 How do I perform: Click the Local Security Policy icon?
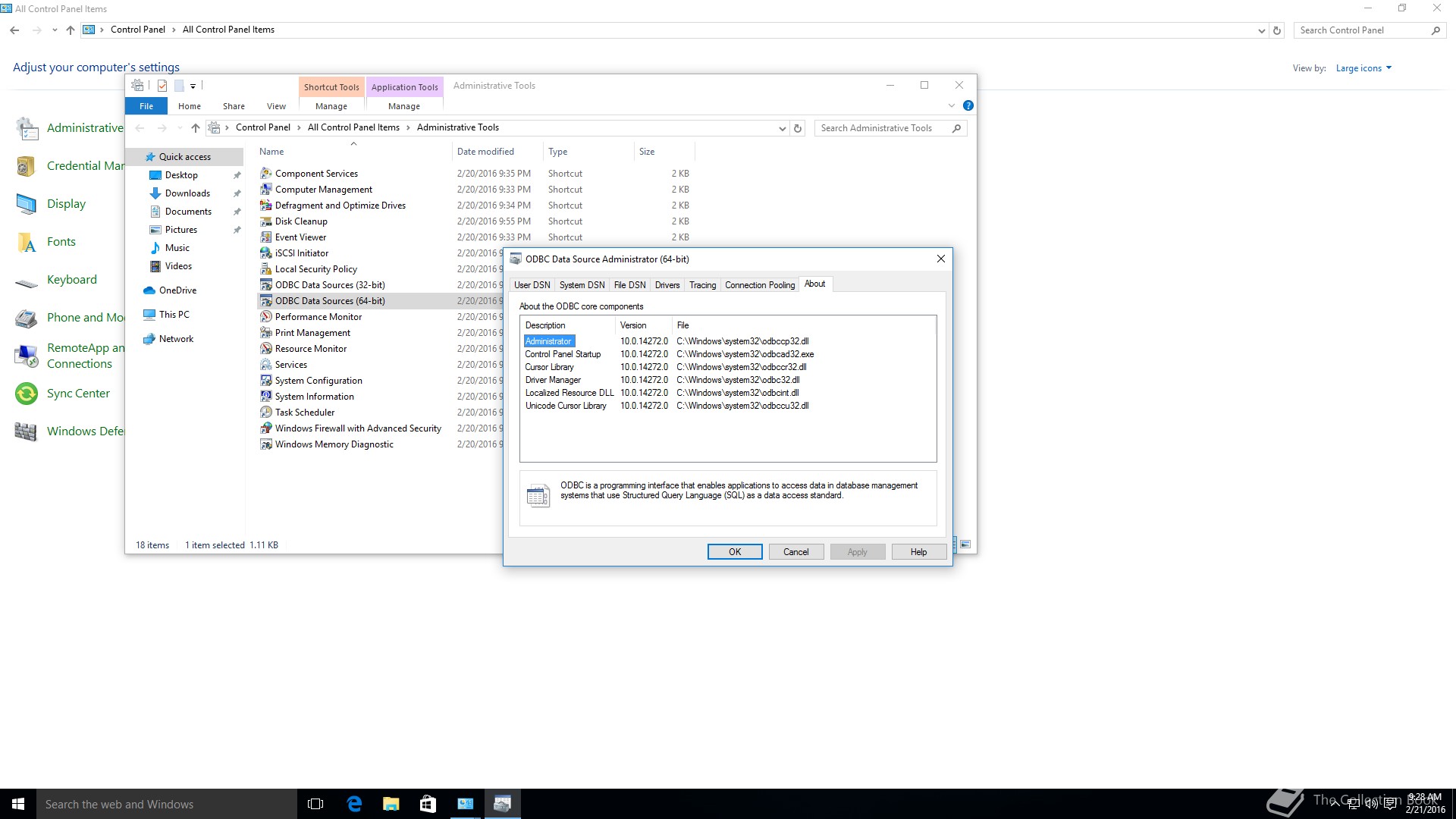(265, 269)
